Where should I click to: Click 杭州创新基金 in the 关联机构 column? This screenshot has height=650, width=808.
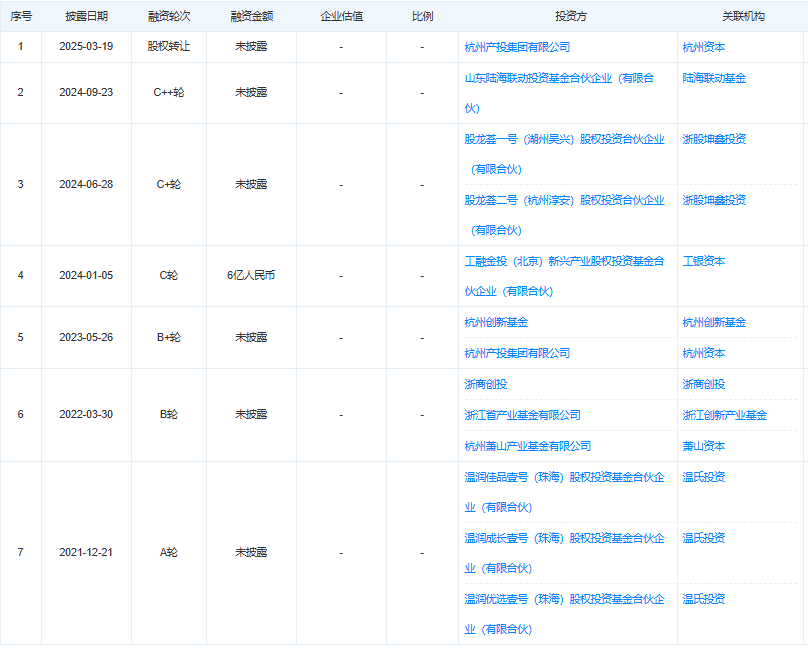pos(714,323)
